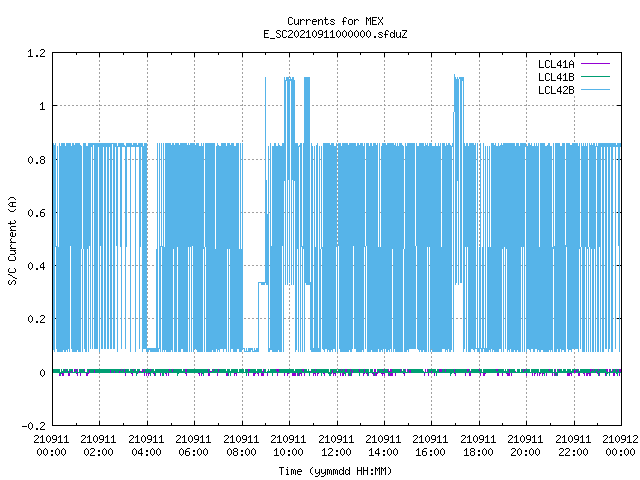Click the LCL42B legend label
Viewport: 640px width, 480px height.
coord(556,90)
